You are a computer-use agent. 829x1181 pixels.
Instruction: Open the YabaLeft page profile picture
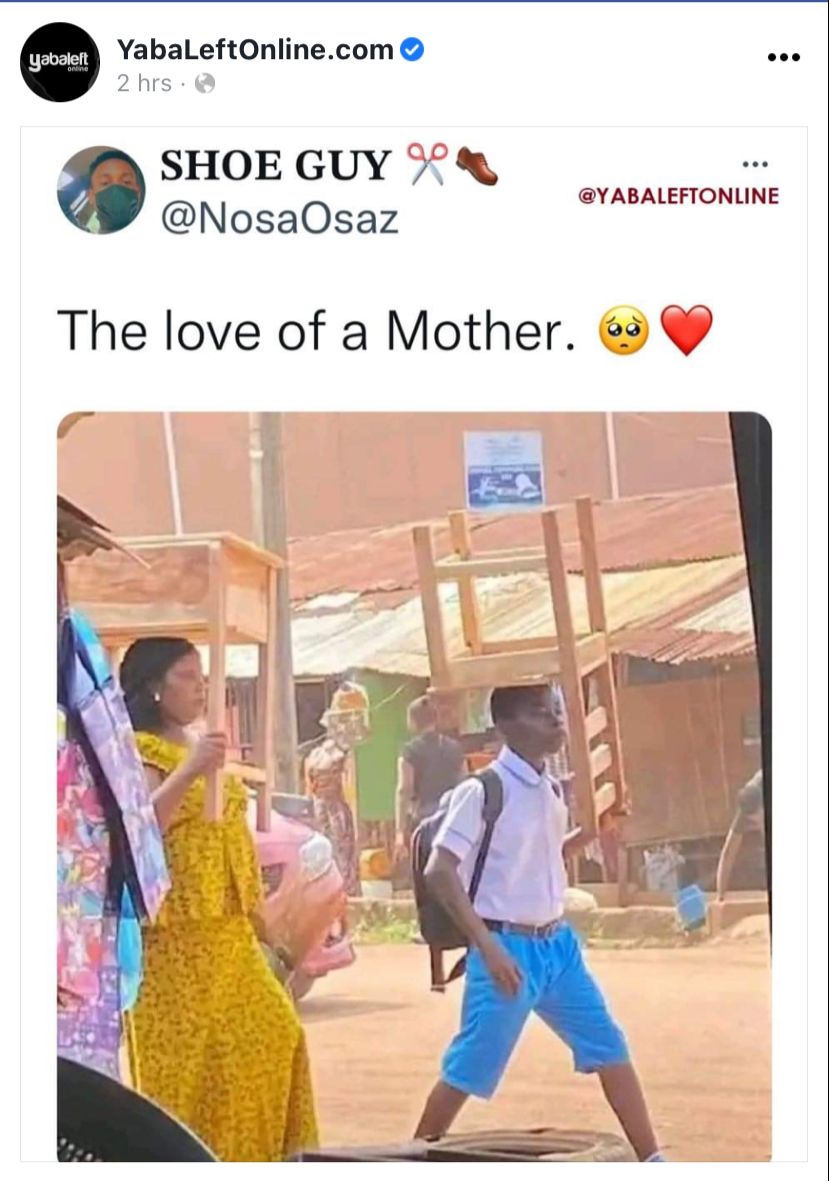pyautogui.click(x=59, y=62)
